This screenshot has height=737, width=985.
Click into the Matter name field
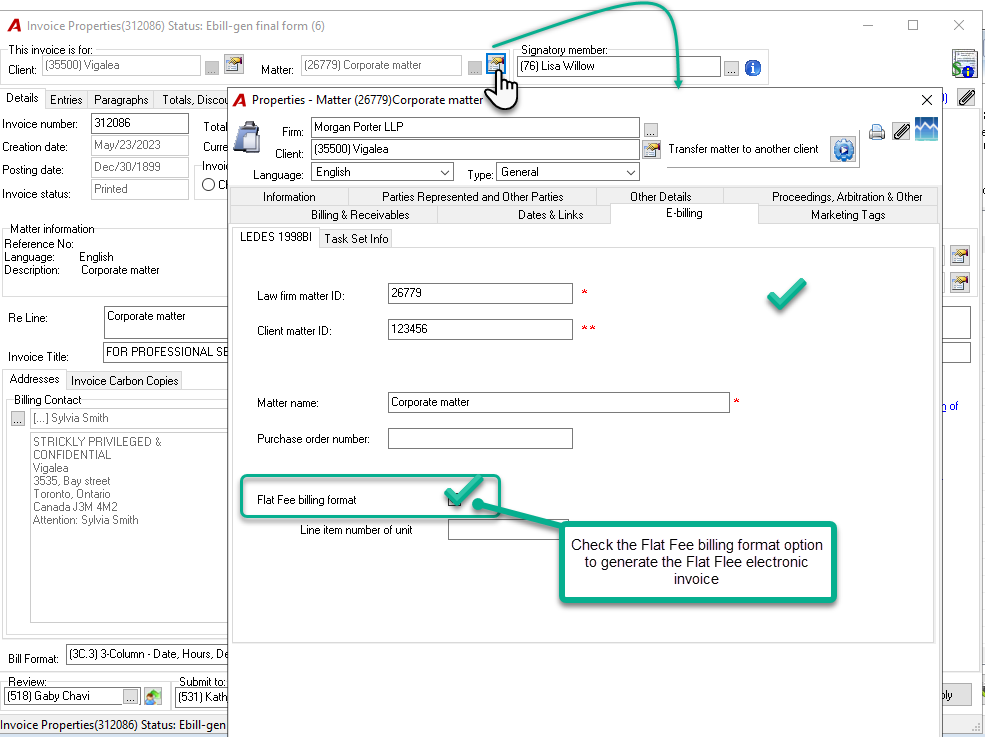coord(559,403)
